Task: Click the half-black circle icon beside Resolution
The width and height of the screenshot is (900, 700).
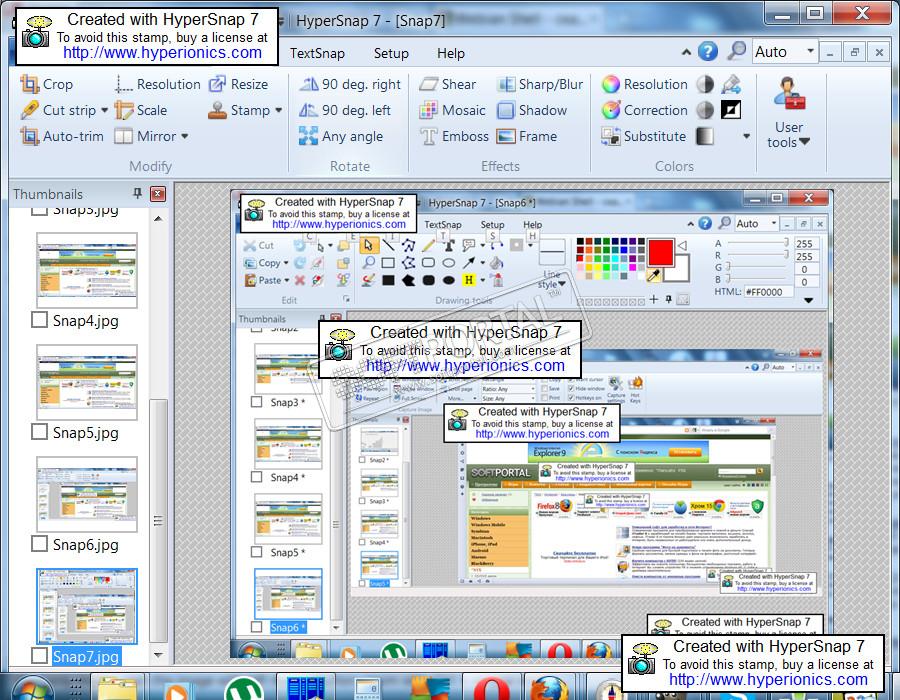Action: click(x=705, y=84)
